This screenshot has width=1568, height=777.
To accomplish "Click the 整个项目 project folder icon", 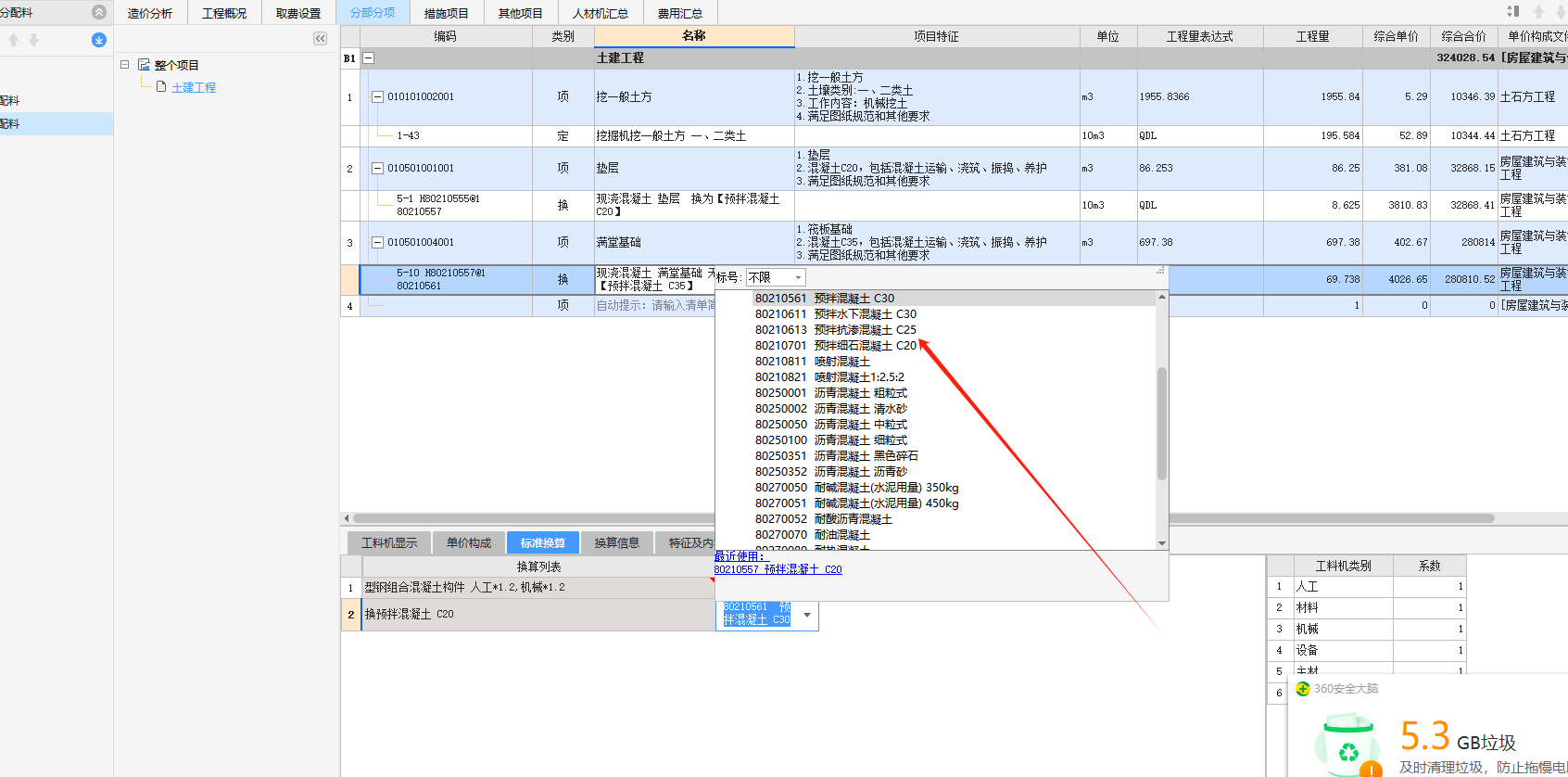I will [x=145, y=65].
